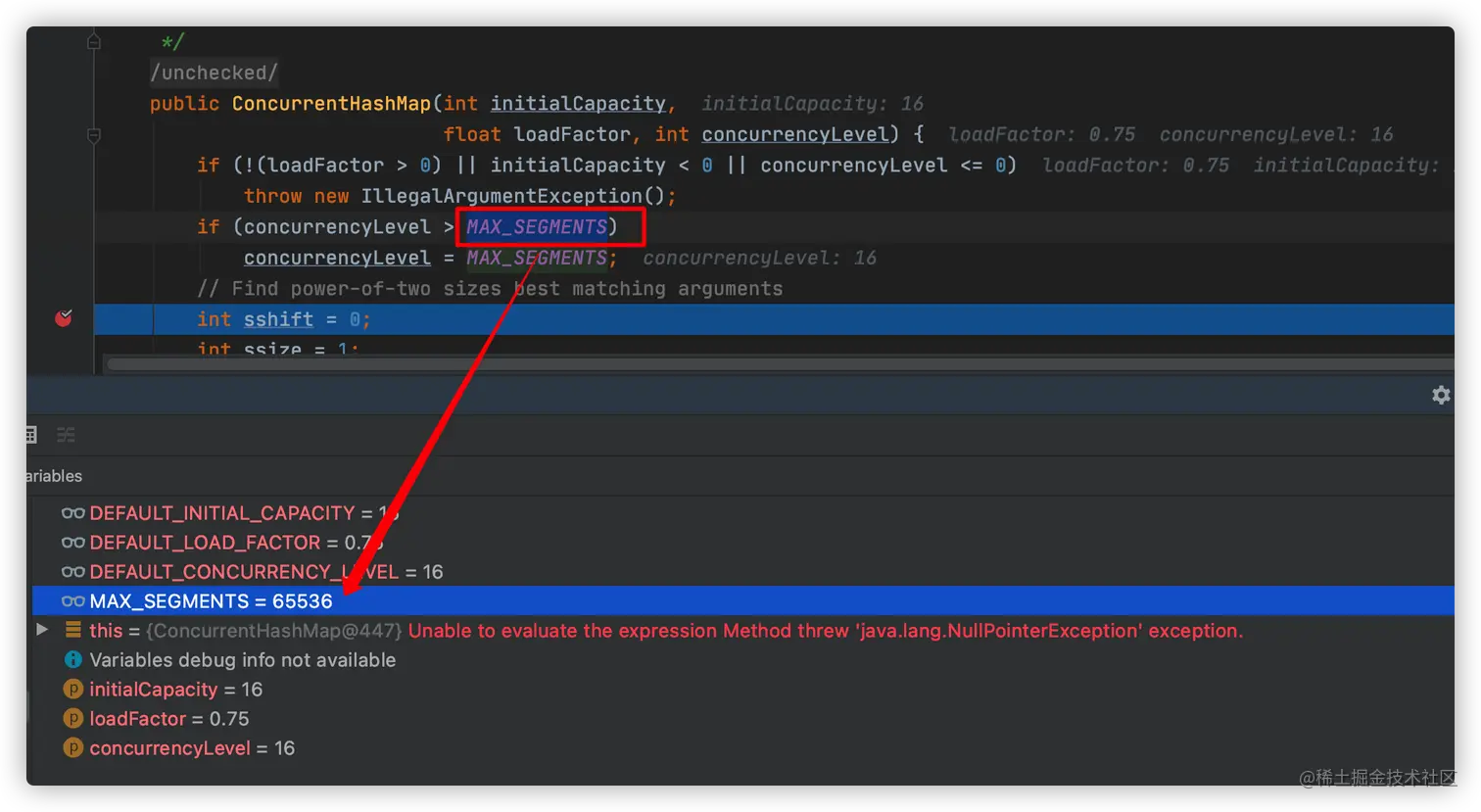Click the threads layout icon in debugger toolbar

pyautogui.click(x=66, y=435)
